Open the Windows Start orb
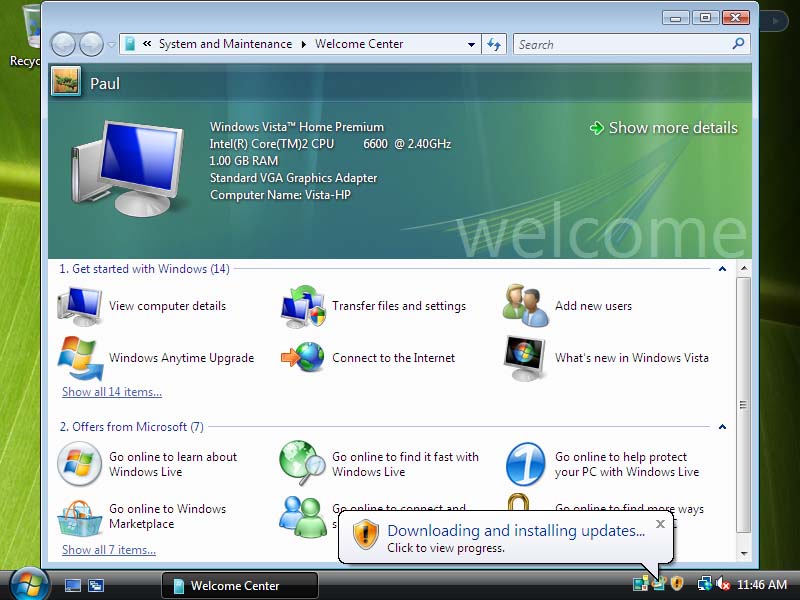 (x=29, y=584)
